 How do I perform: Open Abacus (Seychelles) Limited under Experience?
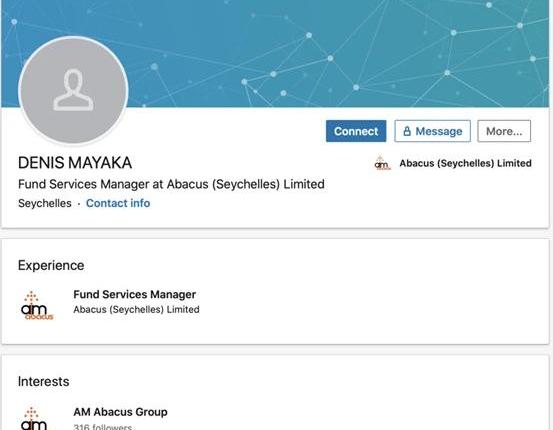[x=136, y=309]
